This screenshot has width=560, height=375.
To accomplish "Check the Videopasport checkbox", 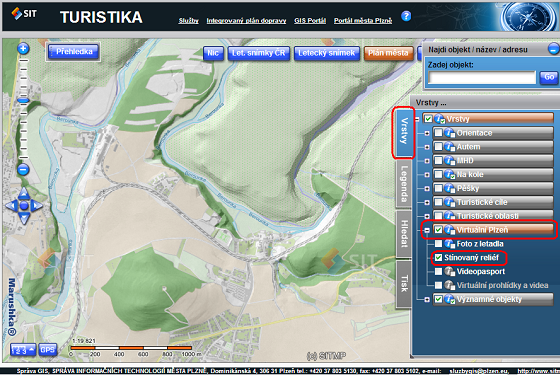I will (438, 271).
